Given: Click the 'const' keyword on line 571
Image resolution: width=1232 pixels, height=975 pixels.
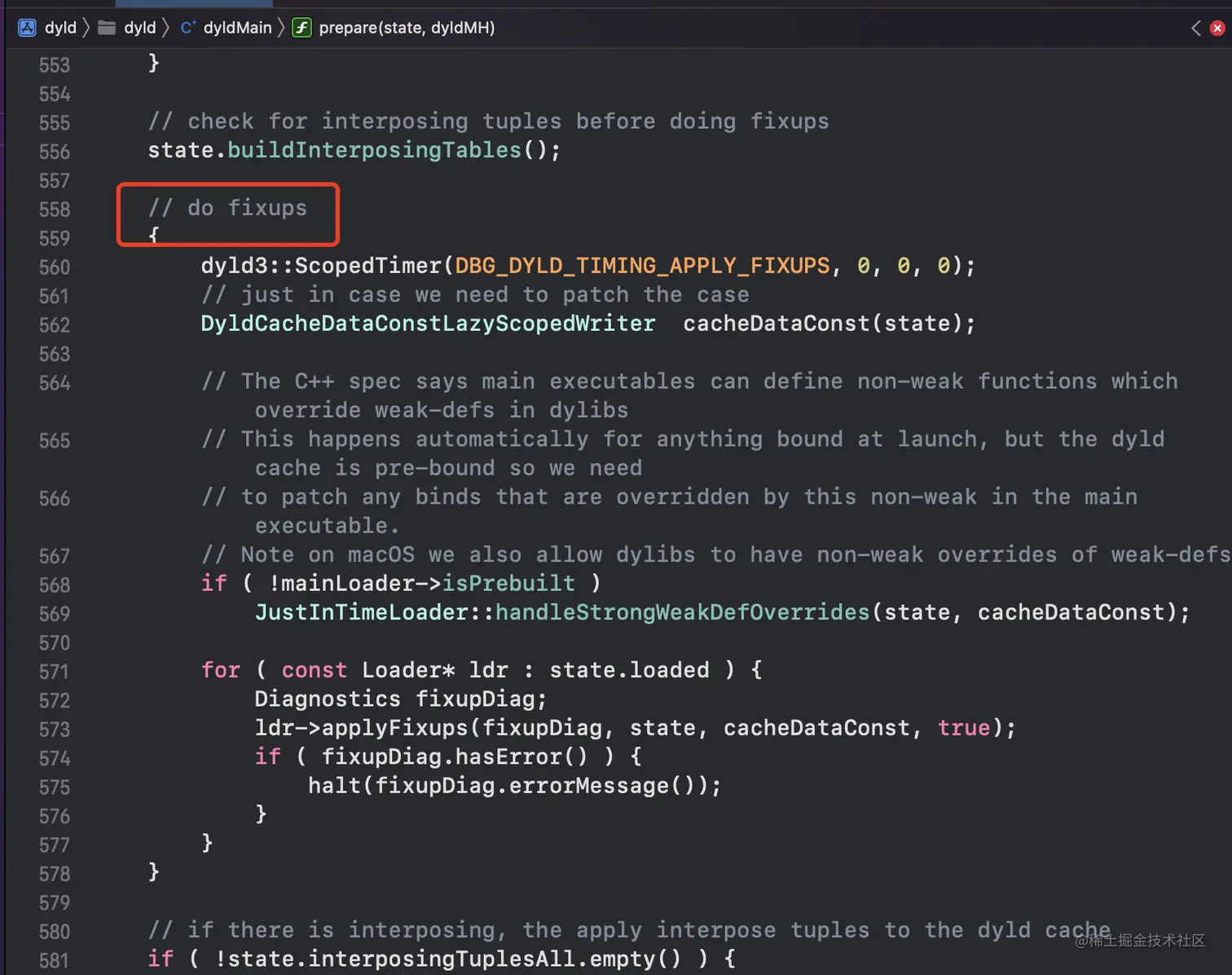Looking at the screenshot, I should [x=314, y=670].
